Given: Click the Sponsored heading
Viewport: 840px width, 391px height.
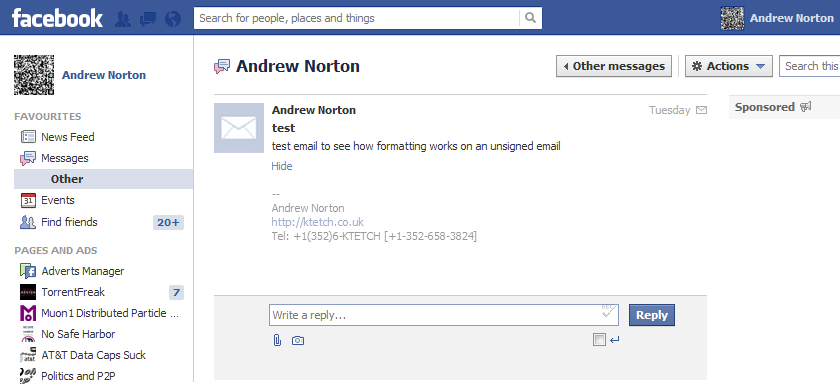Looking at the screenshot, I should click(x=764, y=107).
